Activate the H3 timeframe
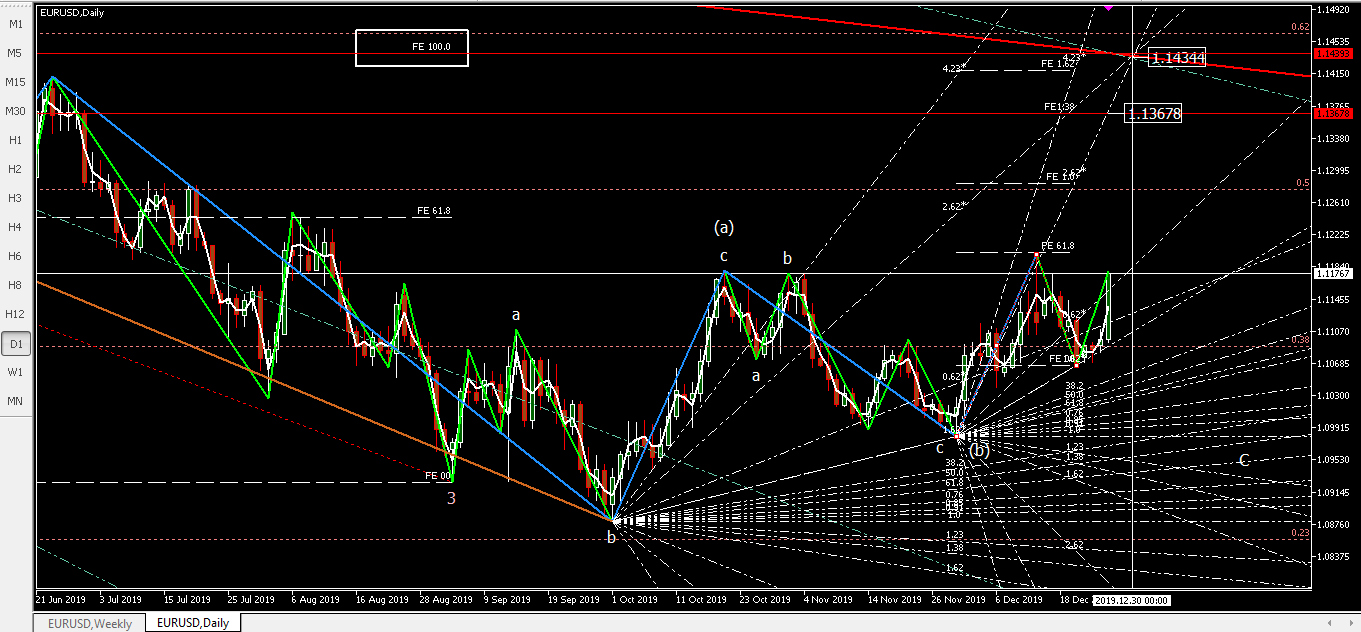 point(15,198)
